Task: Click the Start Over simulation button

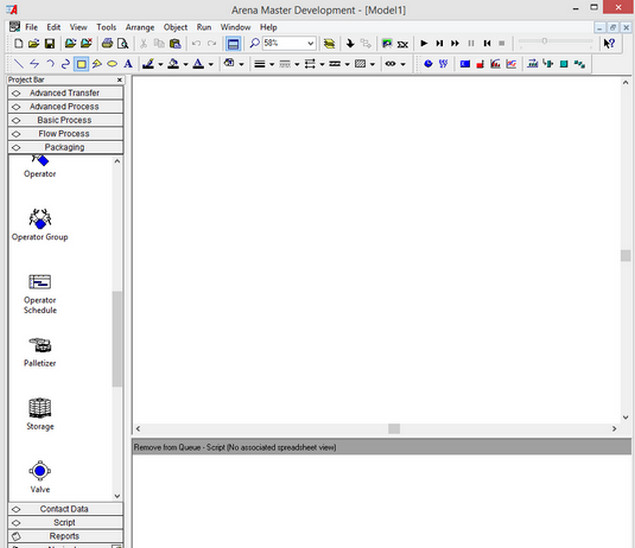Action: pyautogui.click(x=487, y=43)
